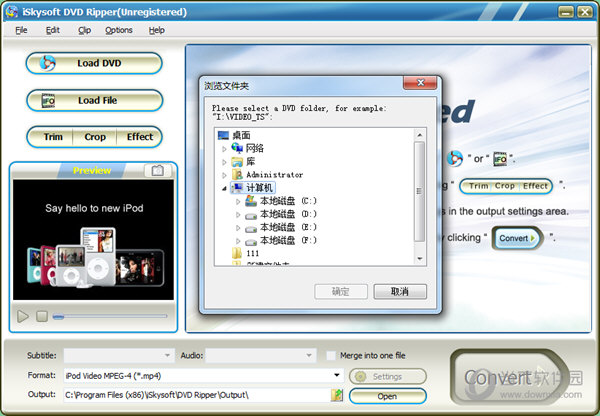
Task: Click the Load DVD button
Action: coord(94,63)
